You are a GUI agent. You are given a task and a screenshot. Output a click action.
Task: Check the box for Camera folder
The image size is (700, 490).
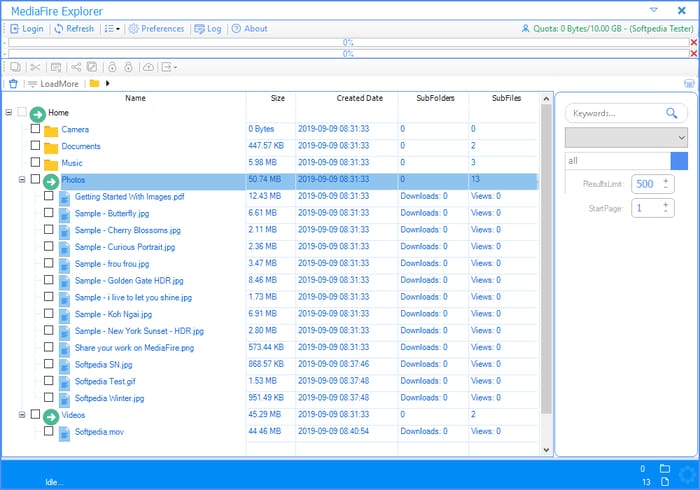(x=35, y=130)
